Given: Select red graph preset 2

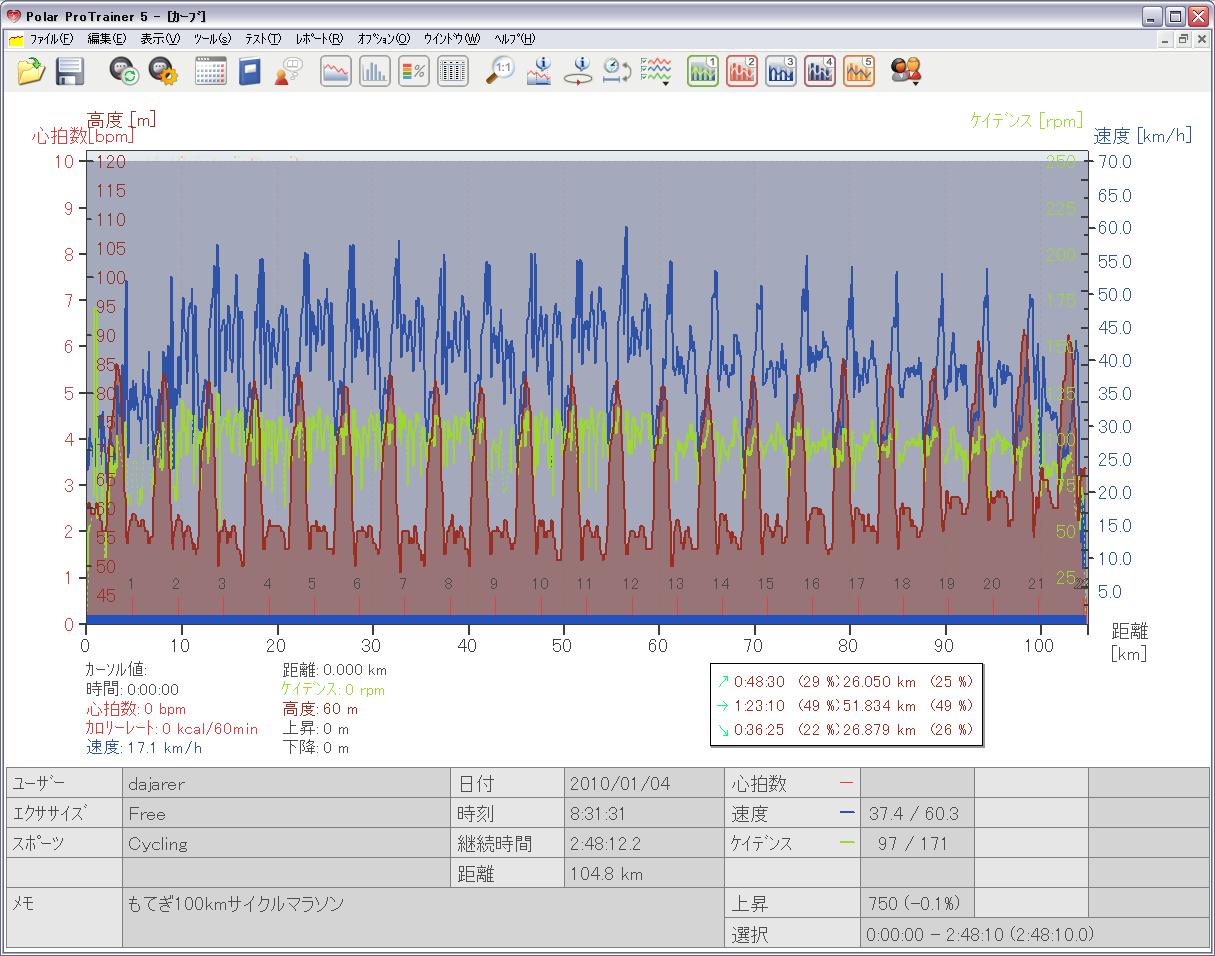Looking at the screenshot, I should pyautogui.click(x=742, y=71).
